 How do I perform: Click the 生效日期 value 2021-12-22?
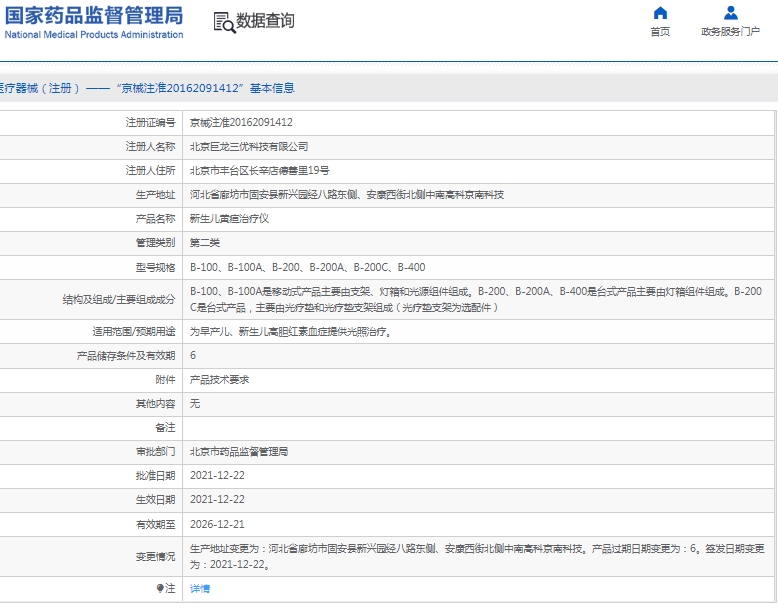pos(217,500)
